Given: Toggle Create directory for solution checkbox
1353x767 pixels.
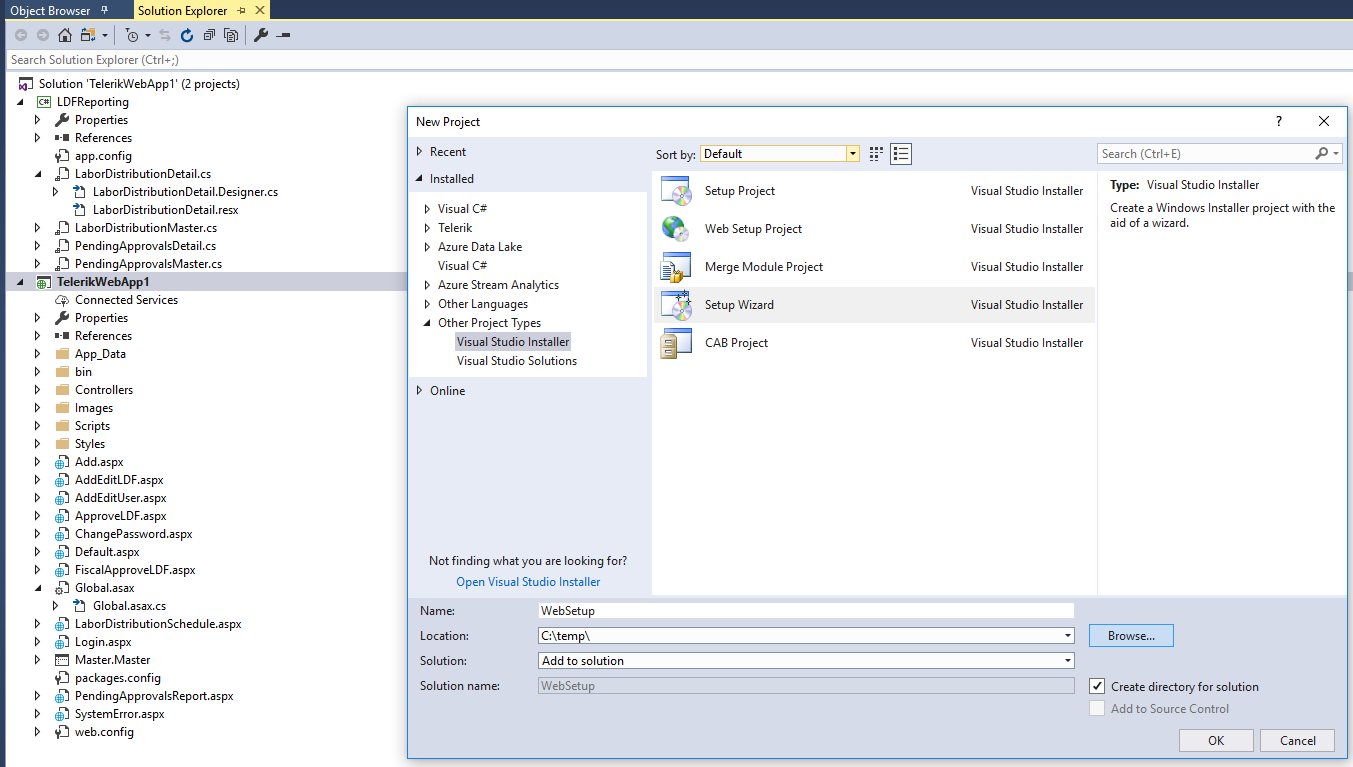Looking at the screenshot, I should coord(1097,687).
